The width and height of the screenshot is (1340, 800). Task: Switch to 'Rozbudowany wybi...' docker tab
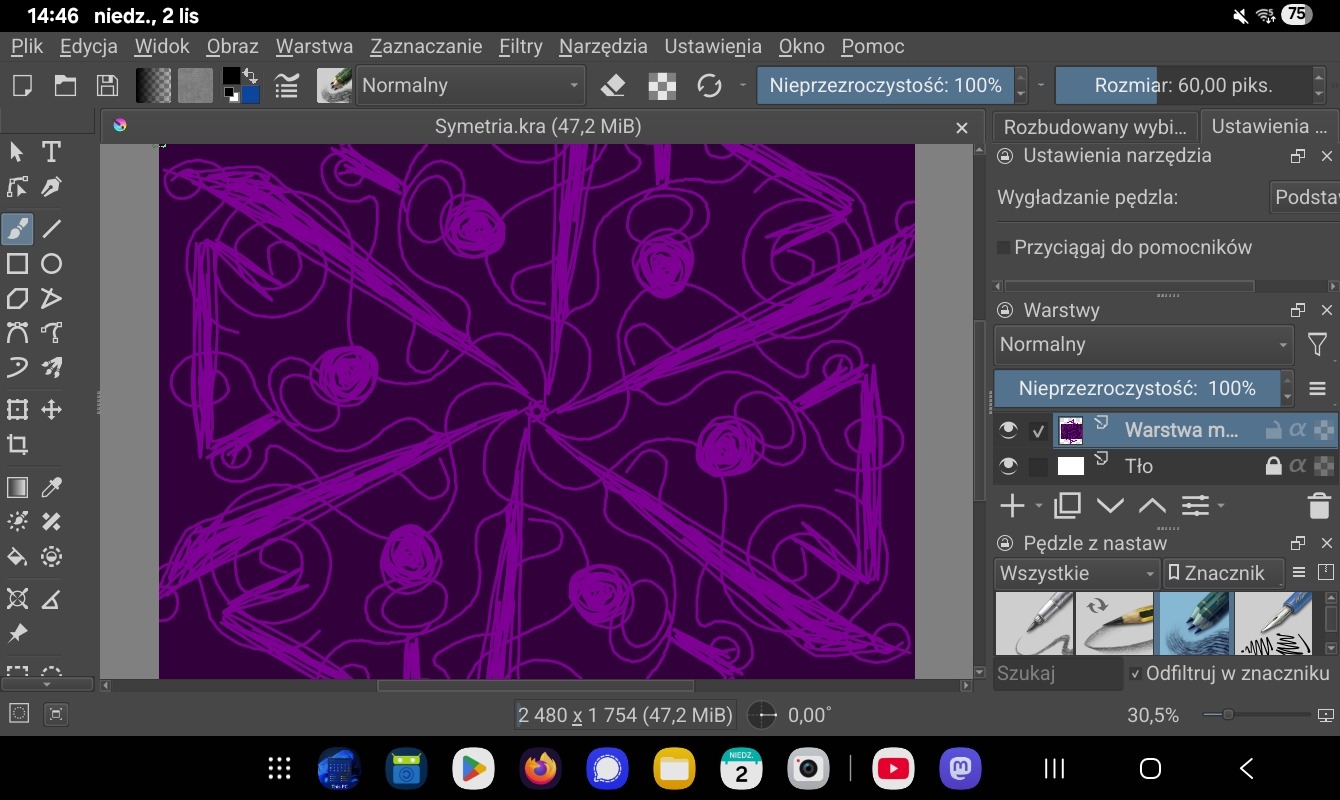pyautogui.click(x=1095, y=127)
